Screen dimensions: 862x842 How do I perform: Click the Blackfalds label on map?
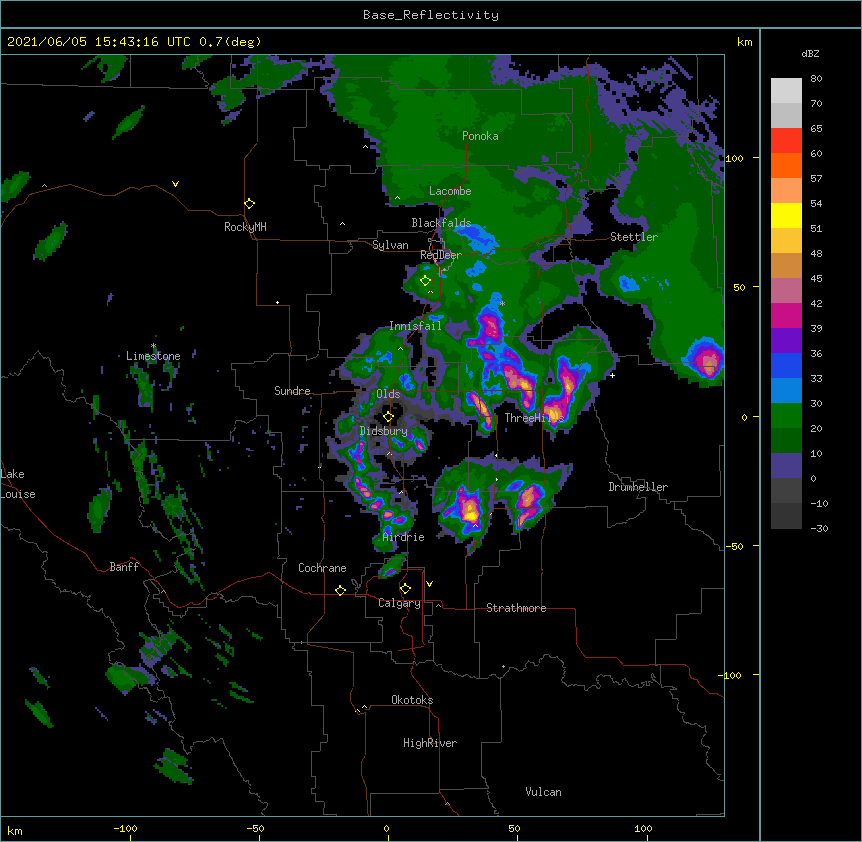(441, 223)
